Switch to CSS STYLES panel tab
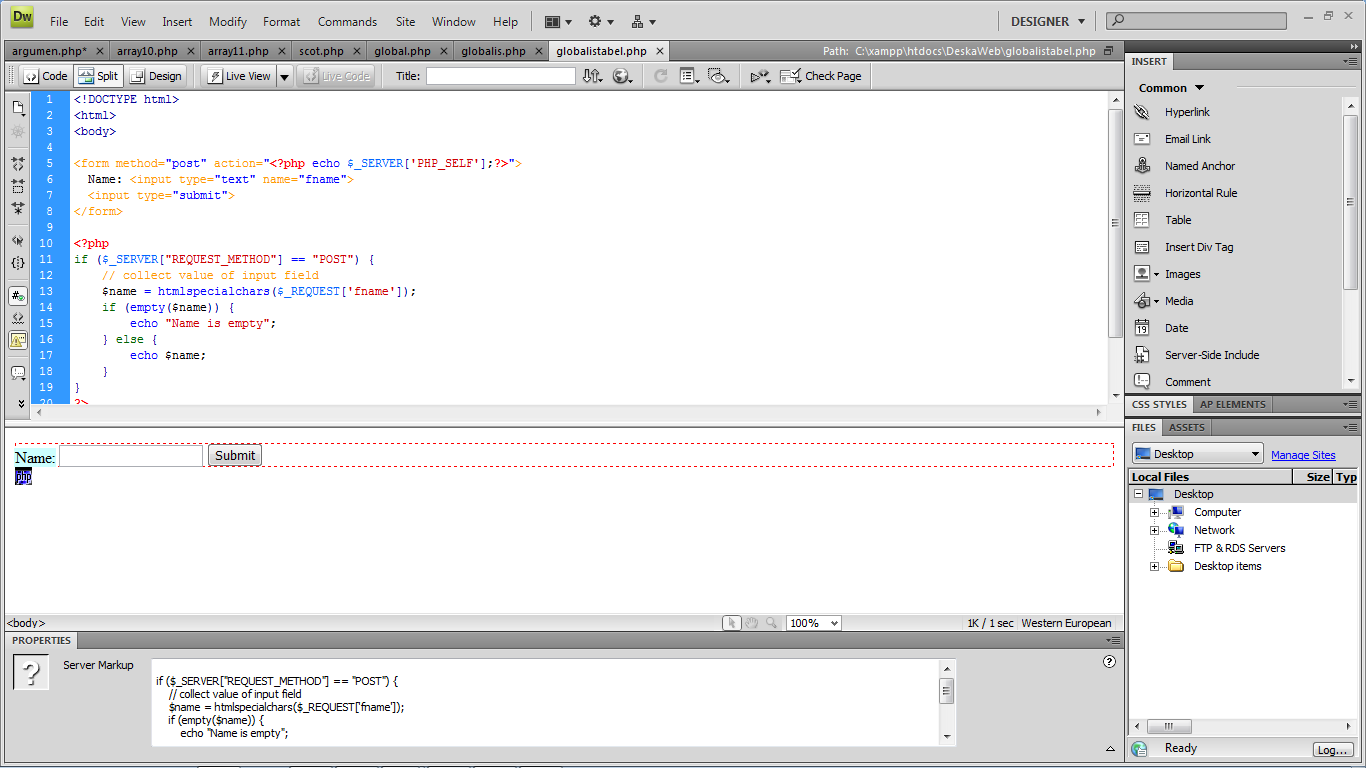1366x768 pixels. coord(1159,405)
